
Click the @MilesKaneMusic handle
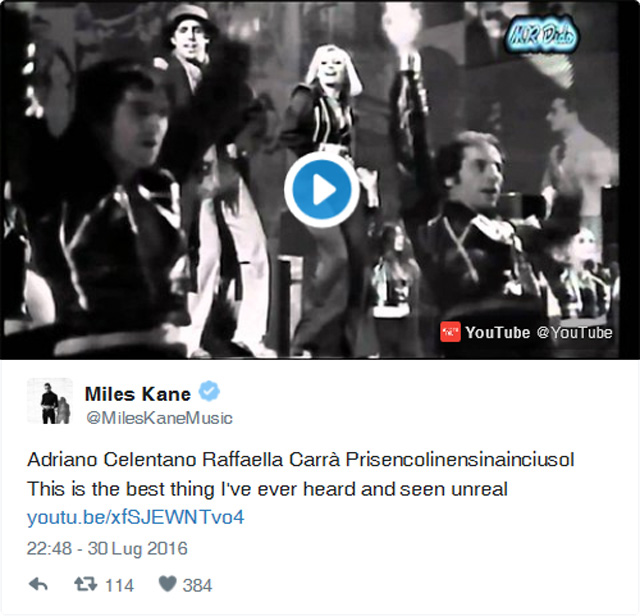coord(159,418)
